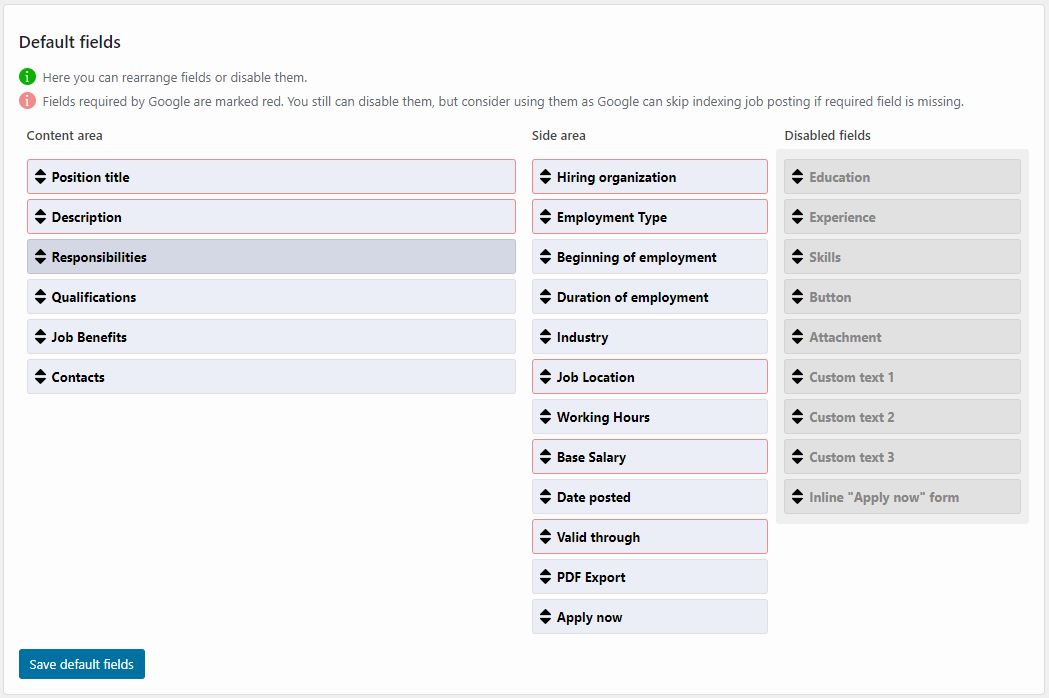The height and width of the screenshot is (698, 1049).
Task: Select the disabled Custom text 1 label
Action: 851,377
